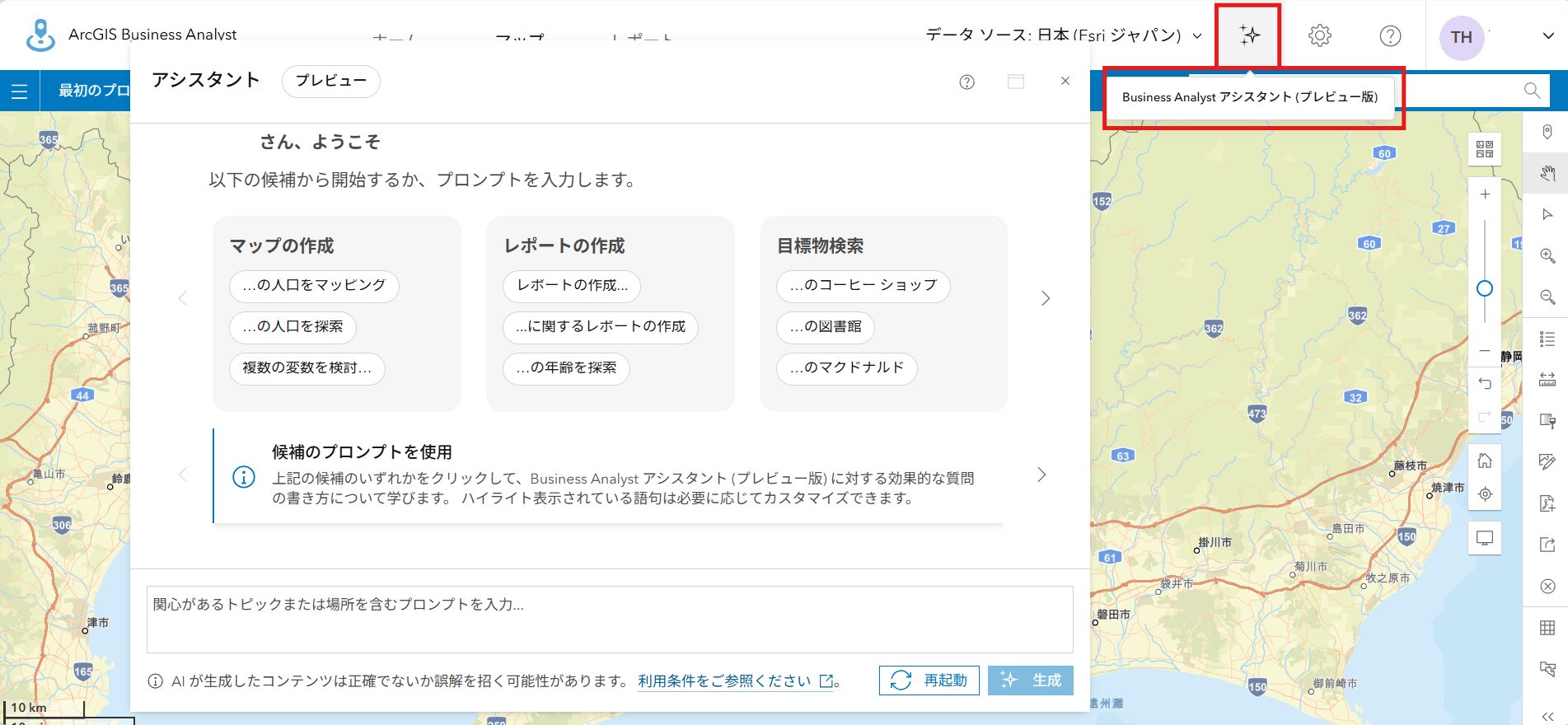This screenshot has height=725, width=1568.
Task: Click the 最初のプロ project title on blue bar
Action: (94, 91)
